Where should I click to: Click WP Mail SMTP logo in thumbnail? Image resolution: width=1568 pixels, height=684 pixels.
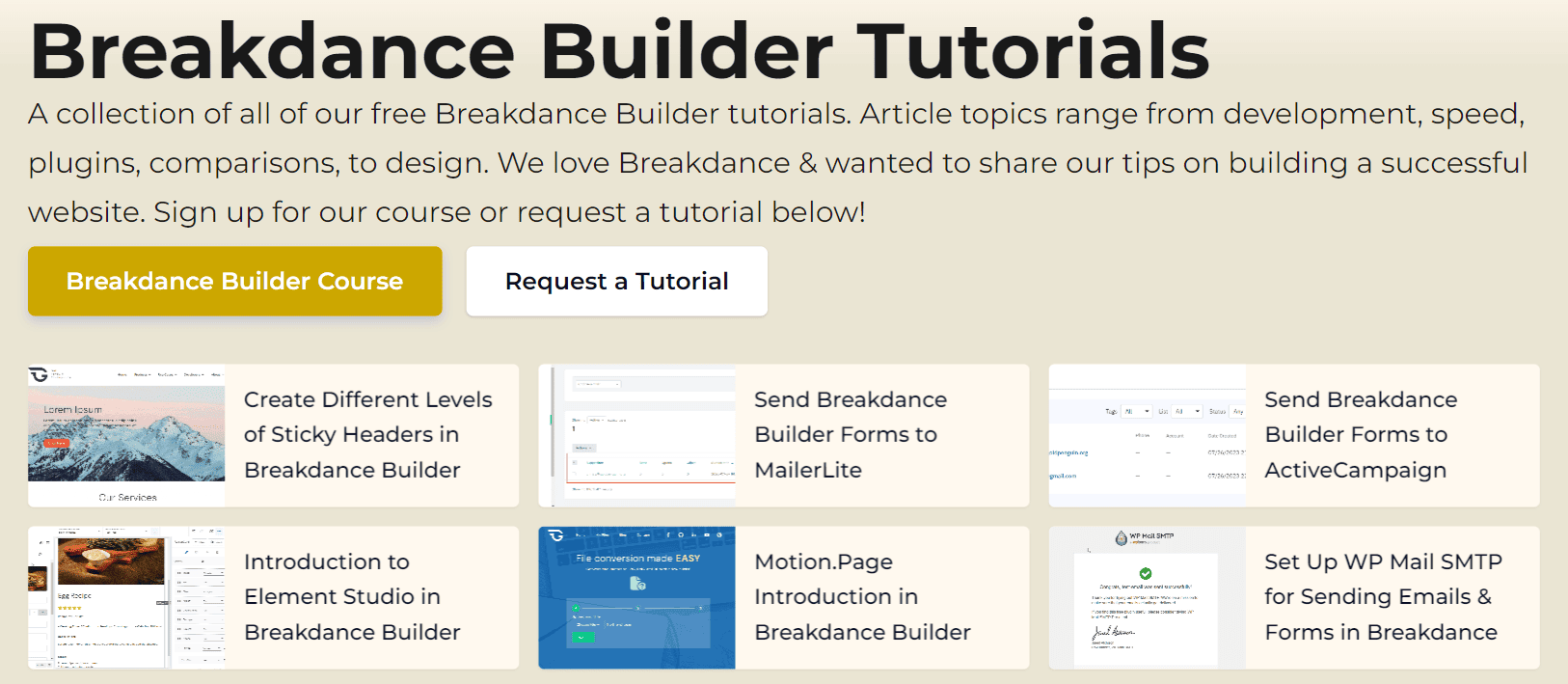click(1122, 537)
